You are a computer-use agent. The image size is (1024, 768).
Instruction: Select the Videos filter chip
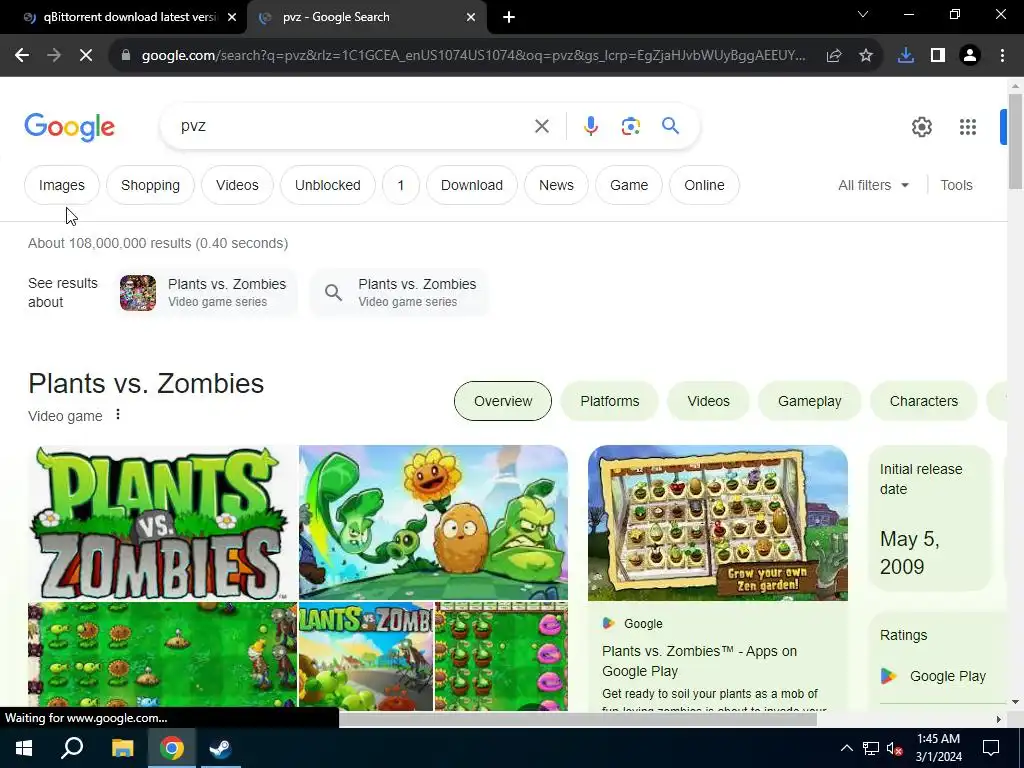(237, 185)
